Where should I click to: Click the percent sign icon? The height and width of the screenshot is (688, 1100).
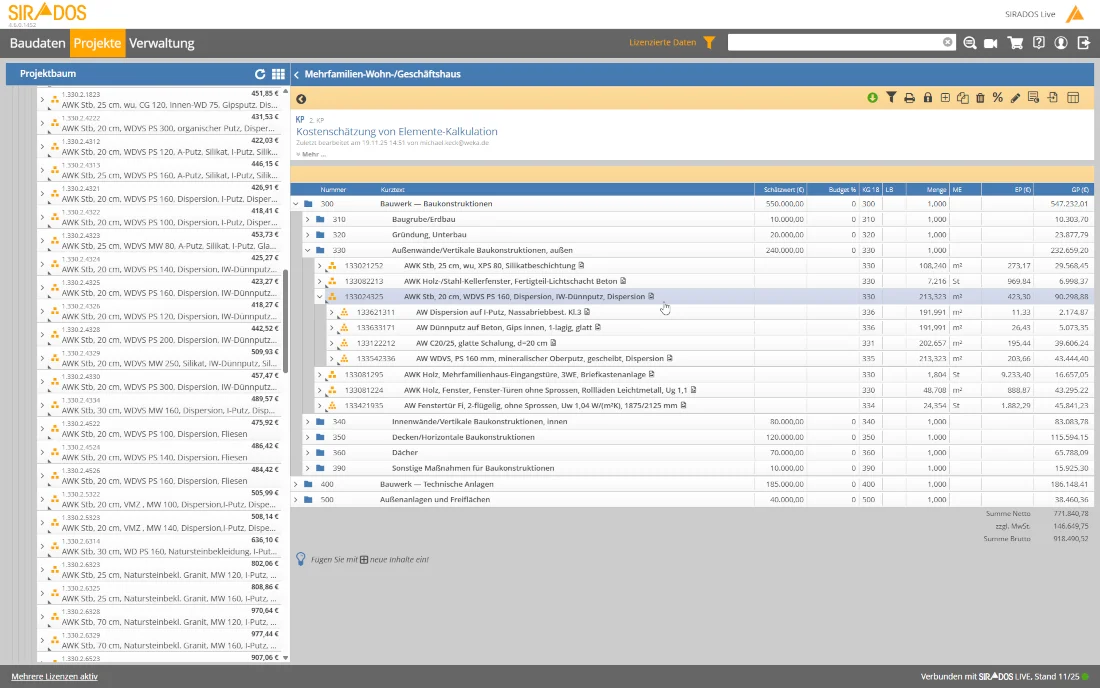[x=997, y=98]
